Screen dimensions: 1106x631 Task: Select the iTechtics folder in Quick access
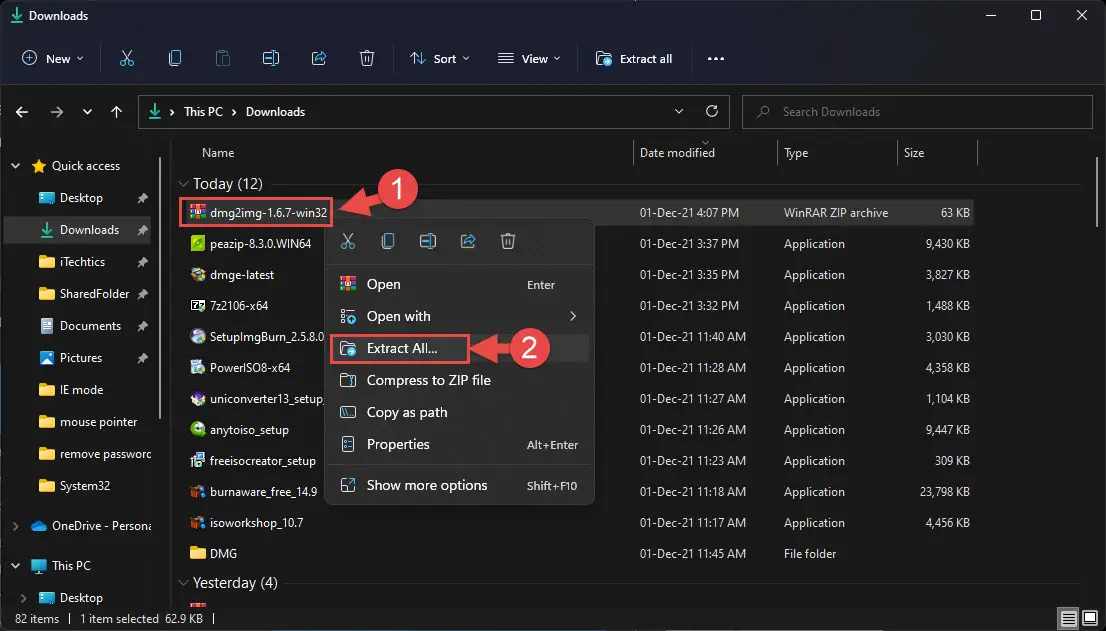pos(82,262)
